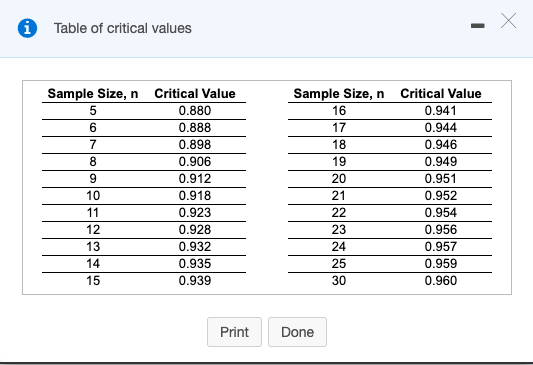Select critical value 0.960 for n=30
This screenshot has width=533, height=365.
coord(441,281)
